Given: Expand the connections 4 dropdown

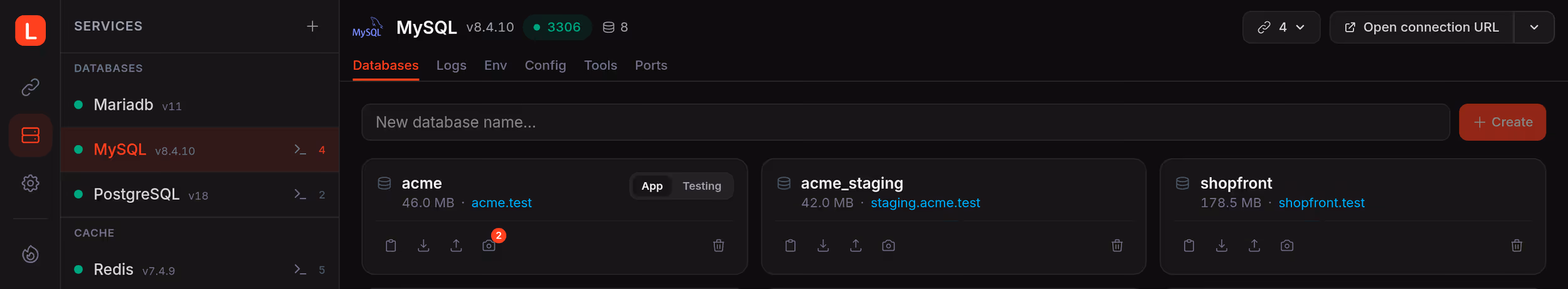Looking at the screenshot, I should [x=1281, y=27].
